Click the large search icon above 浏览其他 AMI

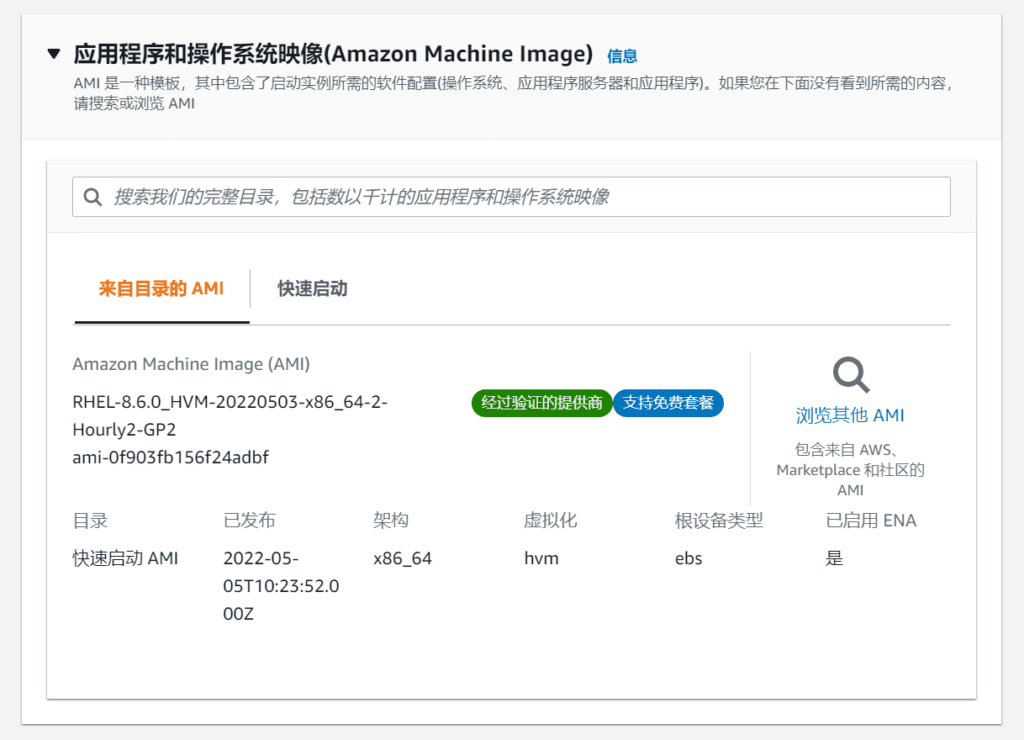pos(849,374)
